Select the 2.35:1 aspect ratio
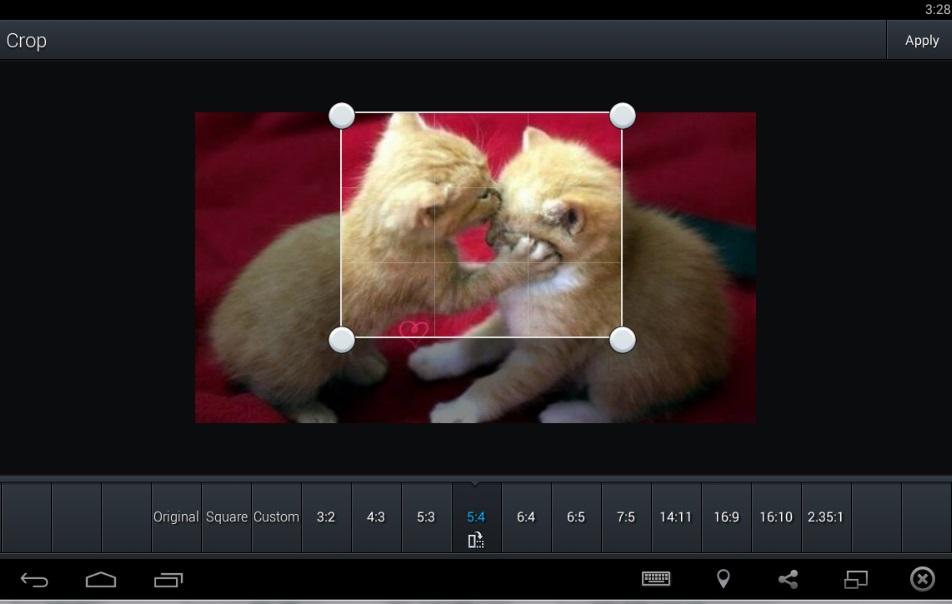This screenshot has width=952, height=604. pos(826,517)
